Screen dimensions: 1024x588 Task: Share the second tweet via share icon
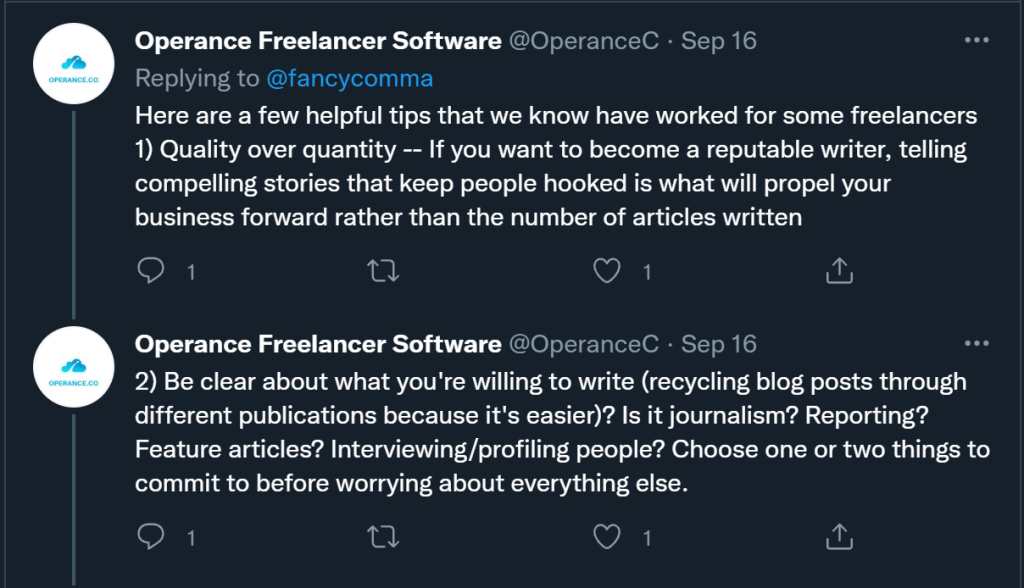838,537
